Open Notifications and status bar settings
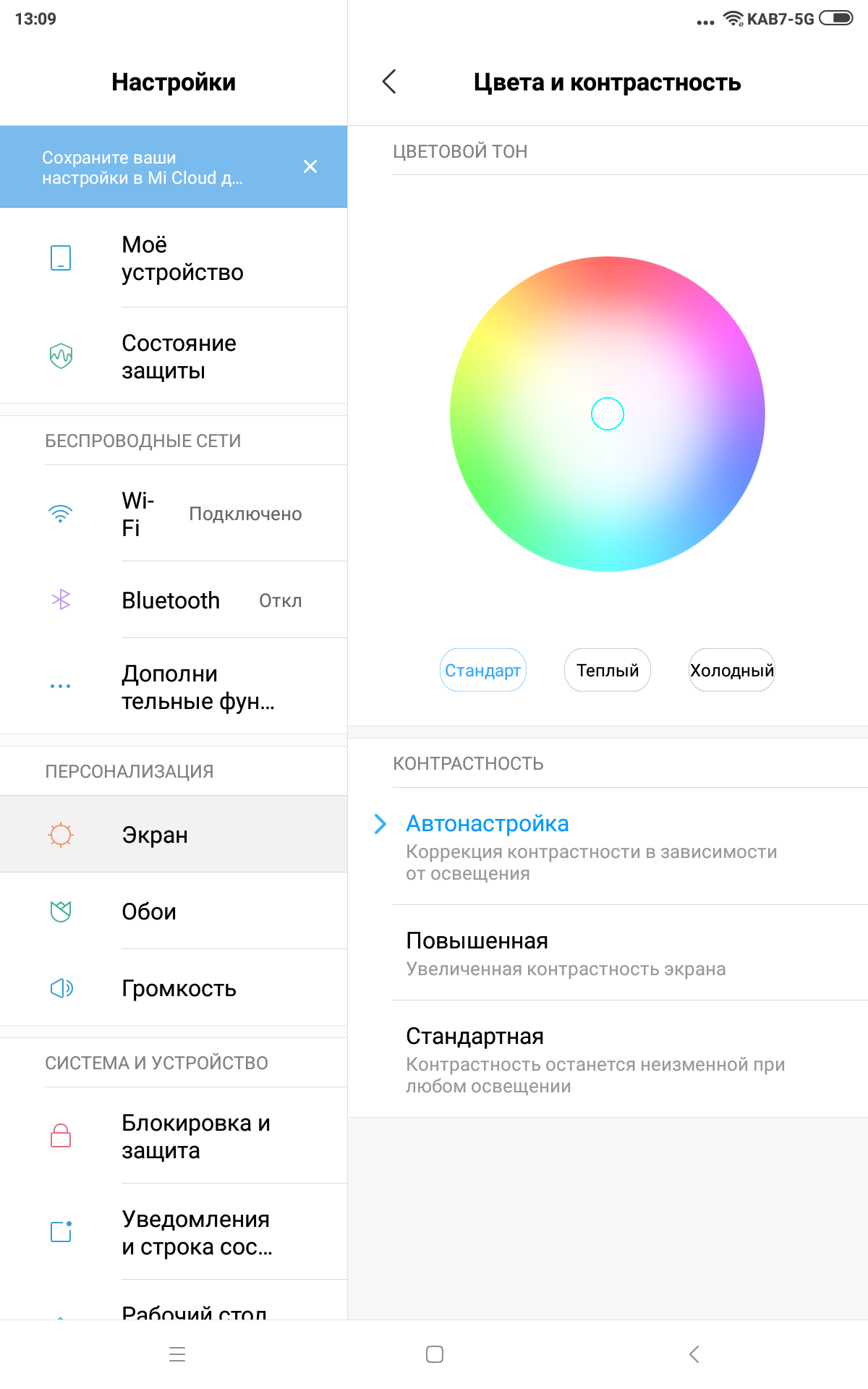This screenshot has width=868, height=1389. click(x=197, y=1232)
